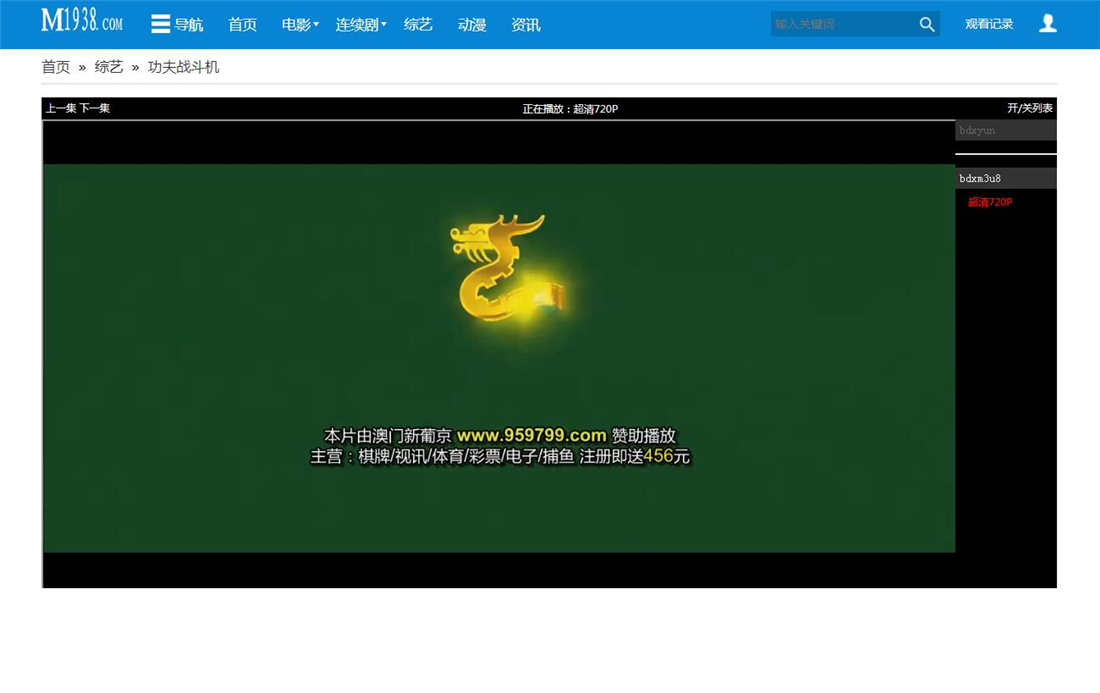Image resolution: width=1100 pixels, height=693 pixels.
Task: Click 综艺 in the breadcrumb trail
Action: click(x=109, y=66)
